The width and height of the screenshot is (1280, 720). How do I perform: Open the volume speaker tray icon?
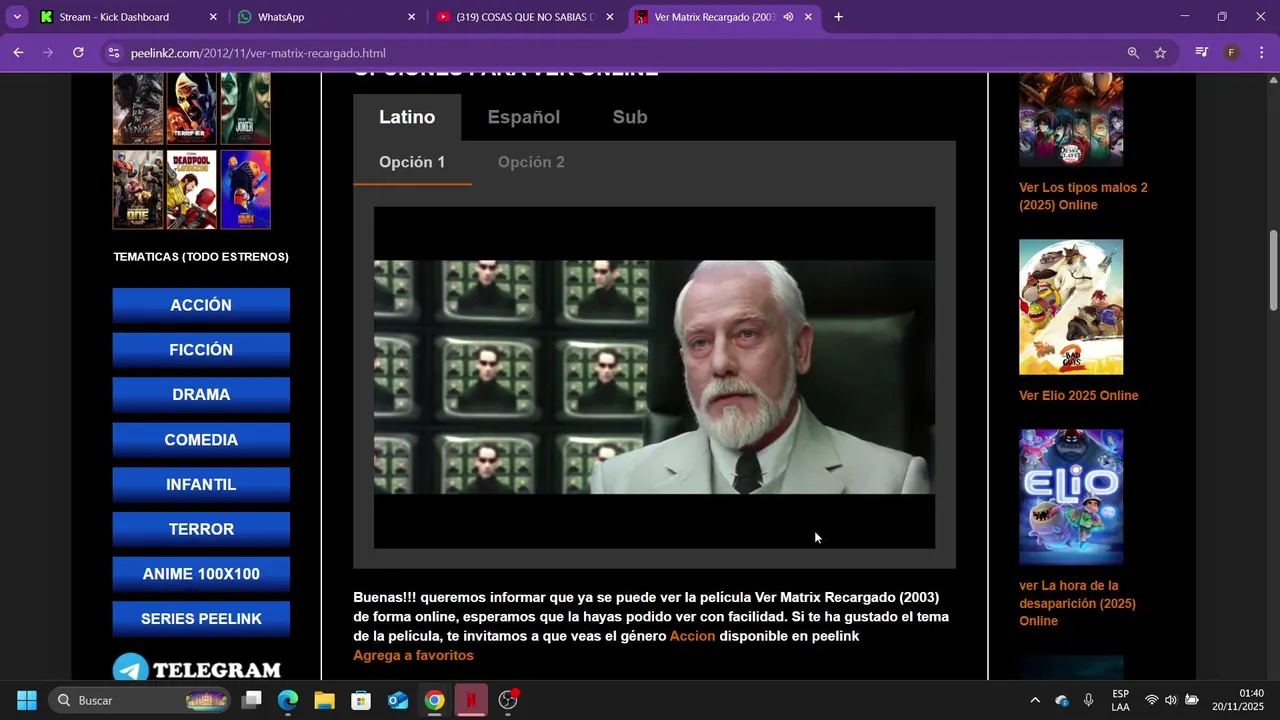click(x=1171, y=700)
